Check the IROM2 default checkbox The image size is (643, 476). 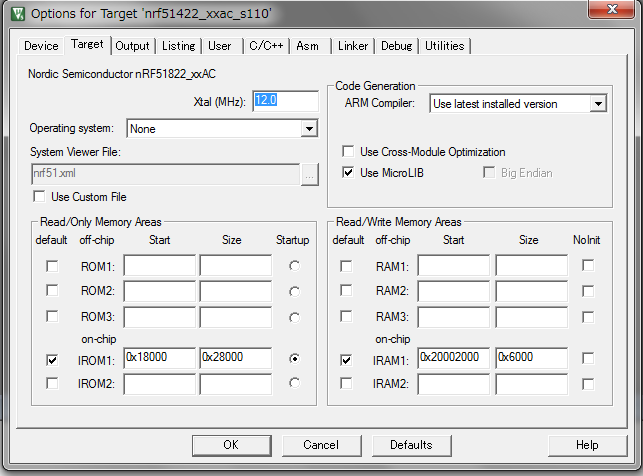pyautogui.click(x=52, y=383)
